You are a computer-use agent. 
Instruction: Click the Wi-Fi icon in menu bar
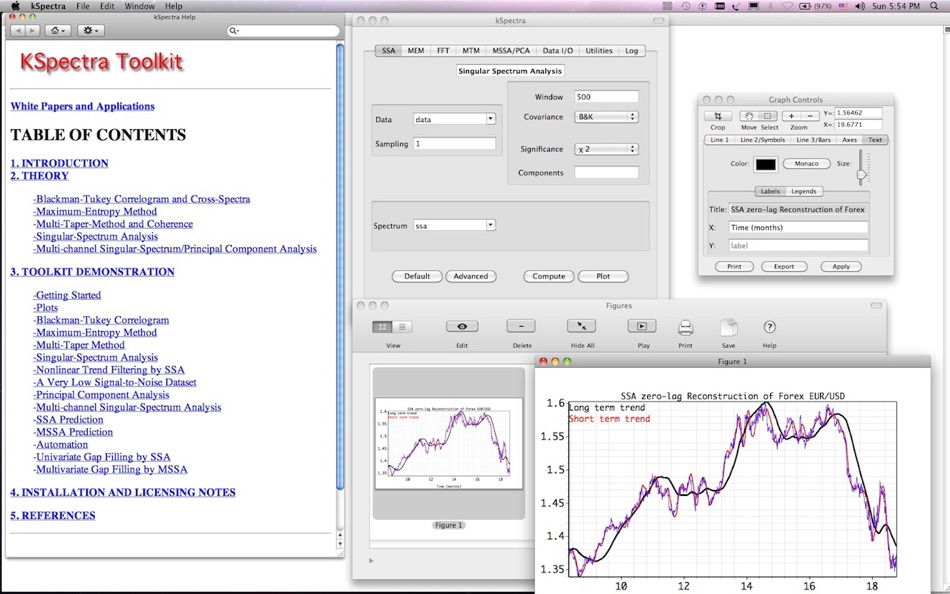(788, 6)
